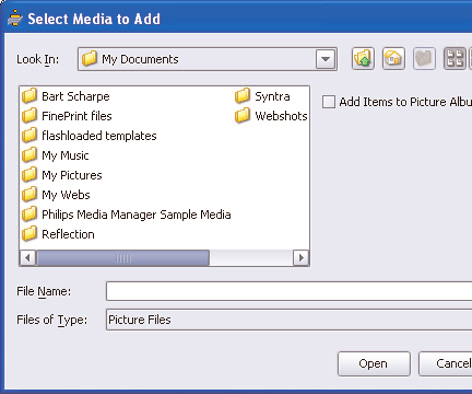
Task: Click the scrollbar right arrow
Action: point(301,258)
